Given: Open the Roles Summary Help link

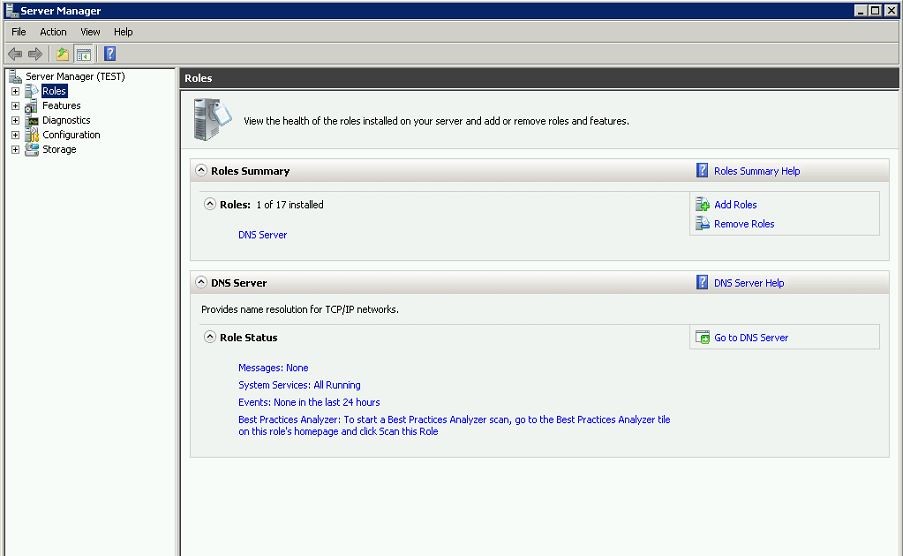Looking at the screenshot, I should pos(757,171).
